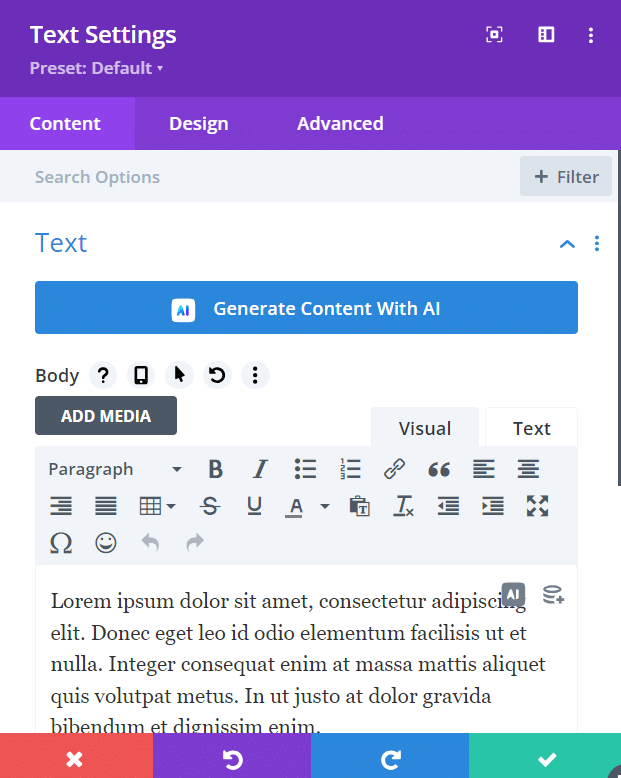Insert a special character (Omega icon)
Image resolution: width=621 pixels, height=778 pixels.
tap(61, 543)
